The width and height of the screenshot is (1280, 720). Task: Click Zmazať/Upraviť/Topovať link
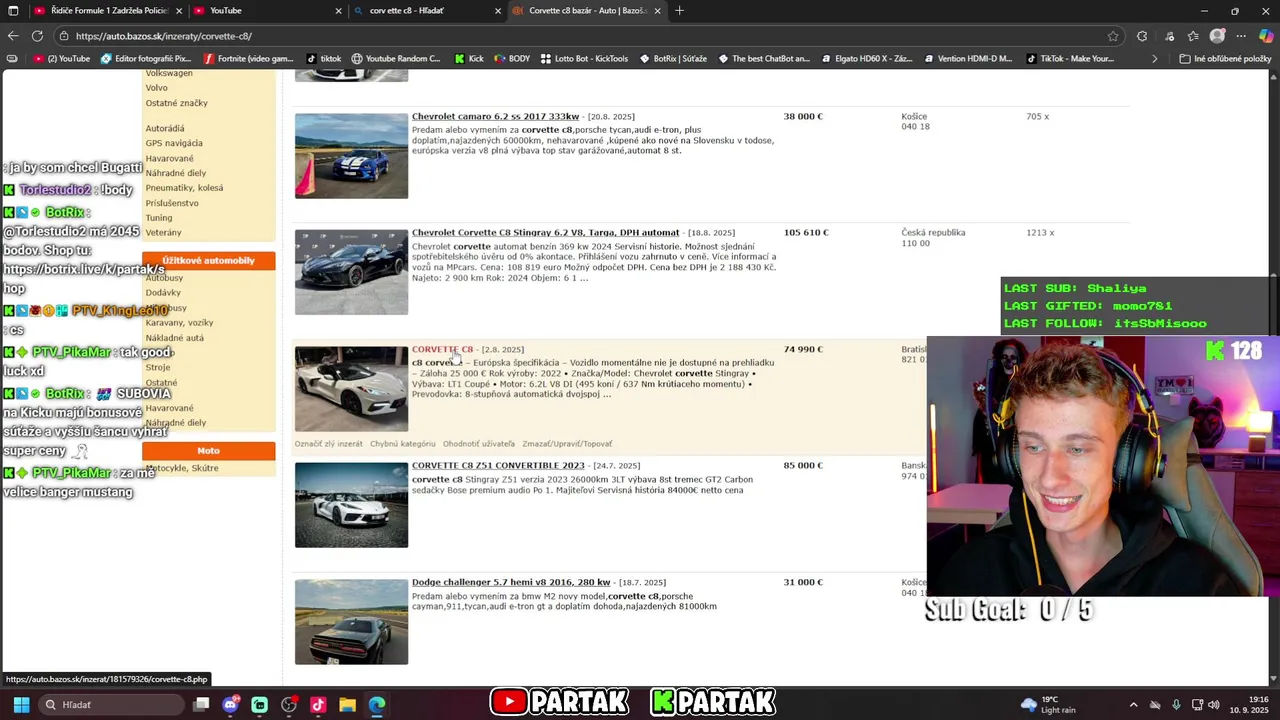(x=567, y=444)
